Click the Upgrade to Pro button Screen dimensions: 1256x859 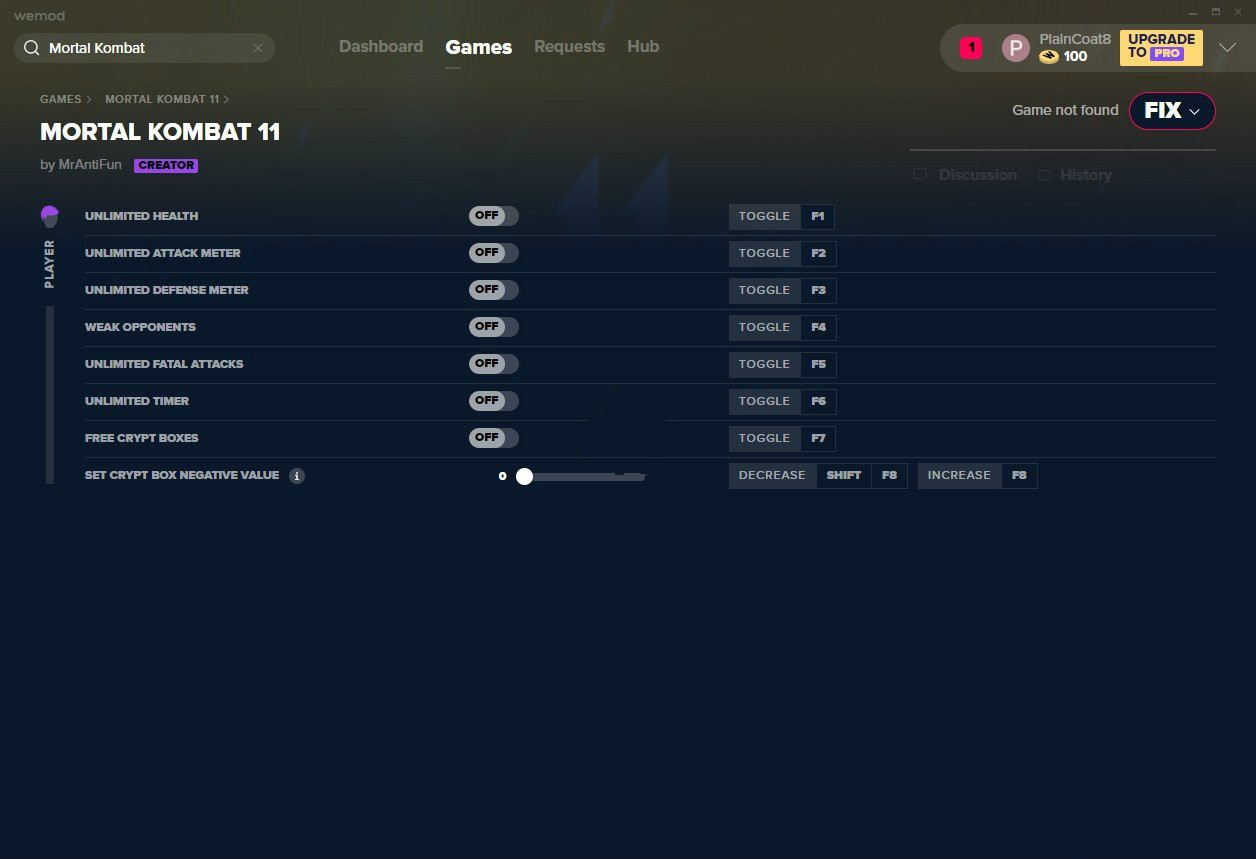[x=1160, y=47]
